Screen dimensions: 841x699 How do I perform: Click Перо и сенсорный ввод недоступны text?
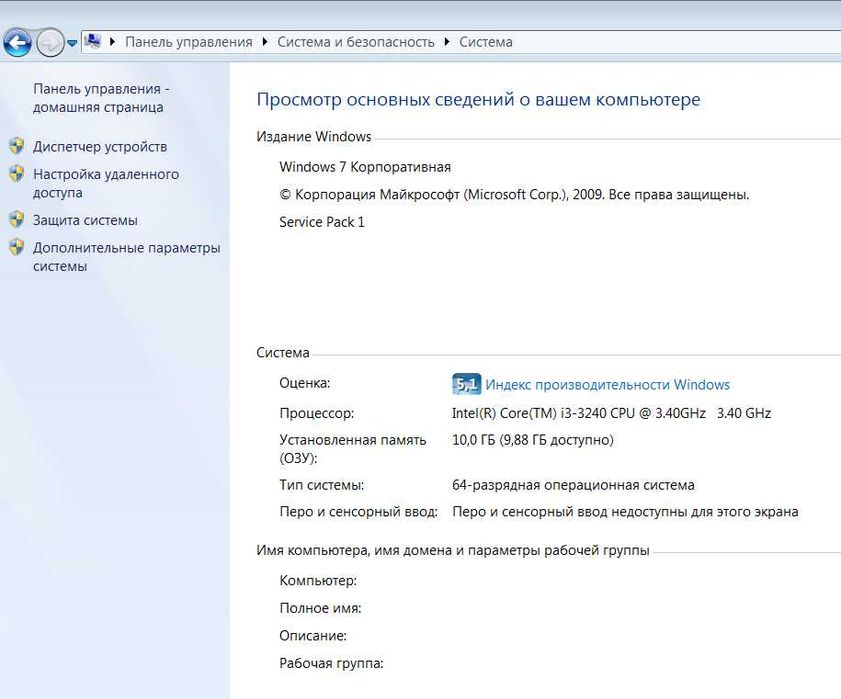point(625,512)
